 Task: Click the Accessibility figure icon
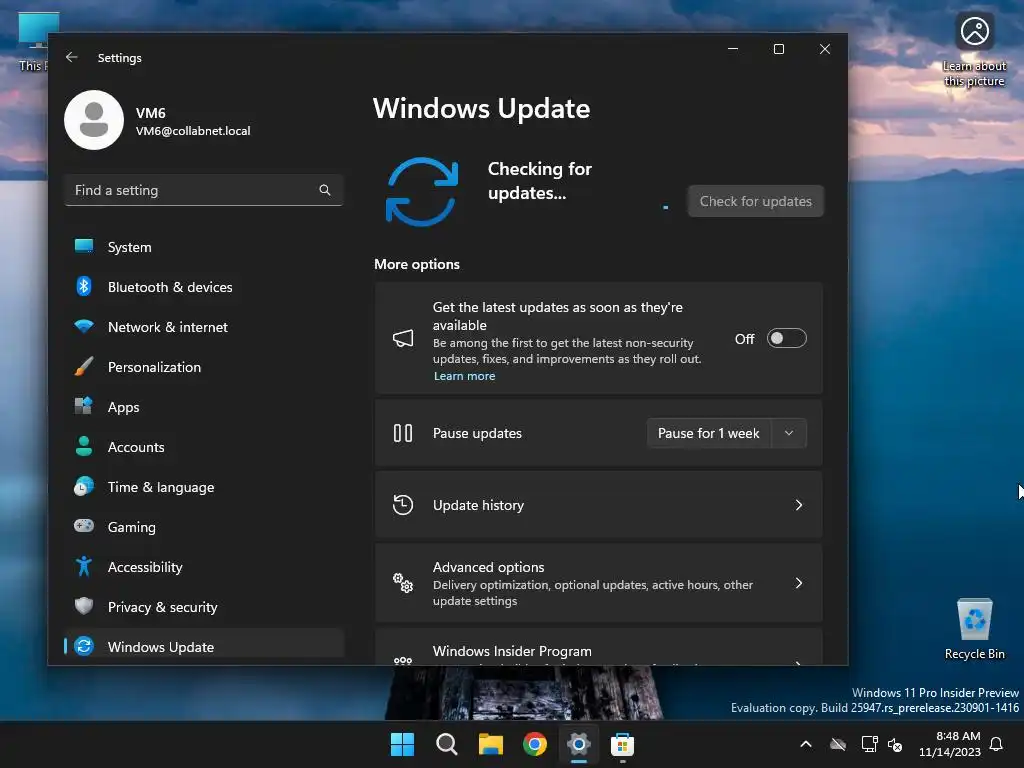[x=84, y=566]
